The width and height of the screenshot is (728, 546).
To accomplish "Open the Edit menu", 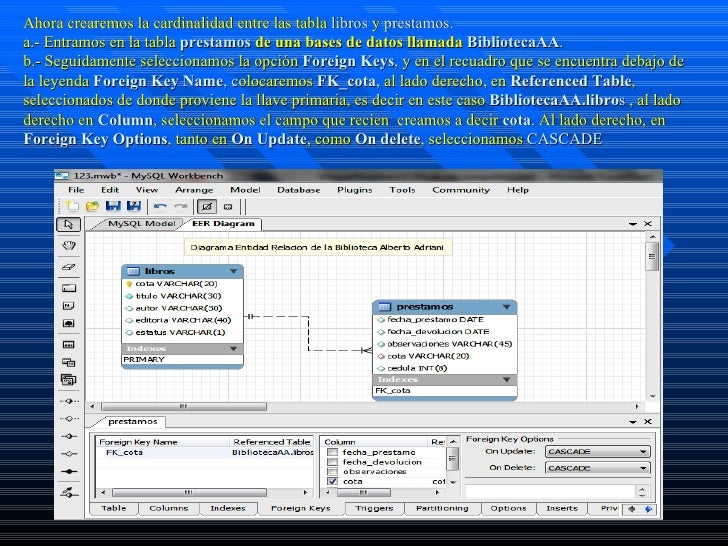I will [x=110, y=190].
